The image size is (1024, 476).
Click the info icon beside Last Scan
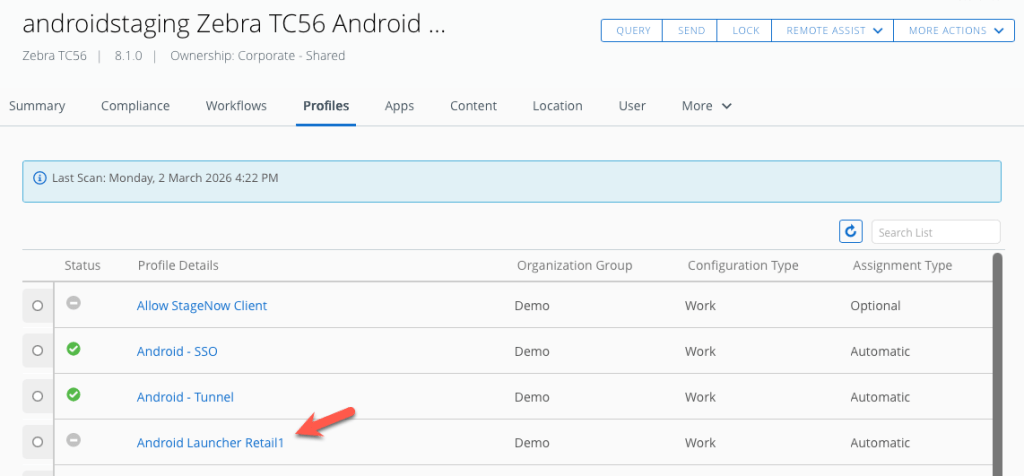40,178
